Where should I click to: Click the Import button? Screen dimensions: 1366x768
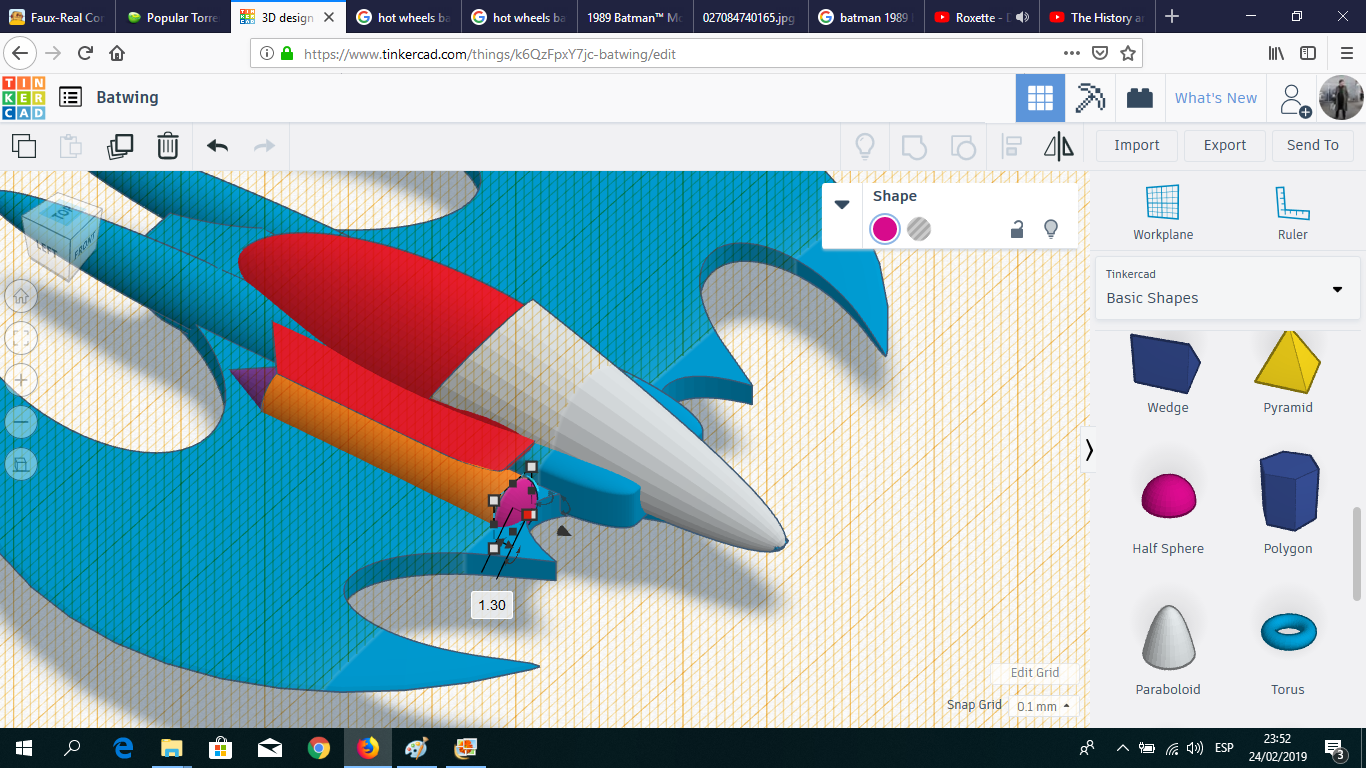(1137, 145)
